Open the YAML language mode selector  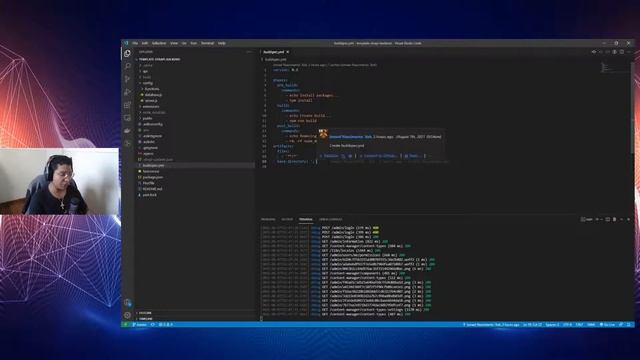point(591,325)
